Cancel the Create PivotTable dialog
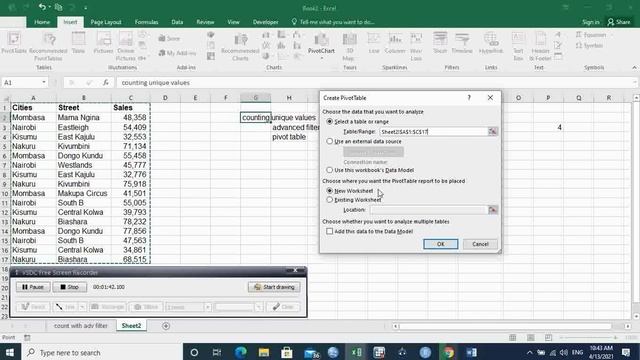Viewport: 640px width, 360px height. click(480, 244)
